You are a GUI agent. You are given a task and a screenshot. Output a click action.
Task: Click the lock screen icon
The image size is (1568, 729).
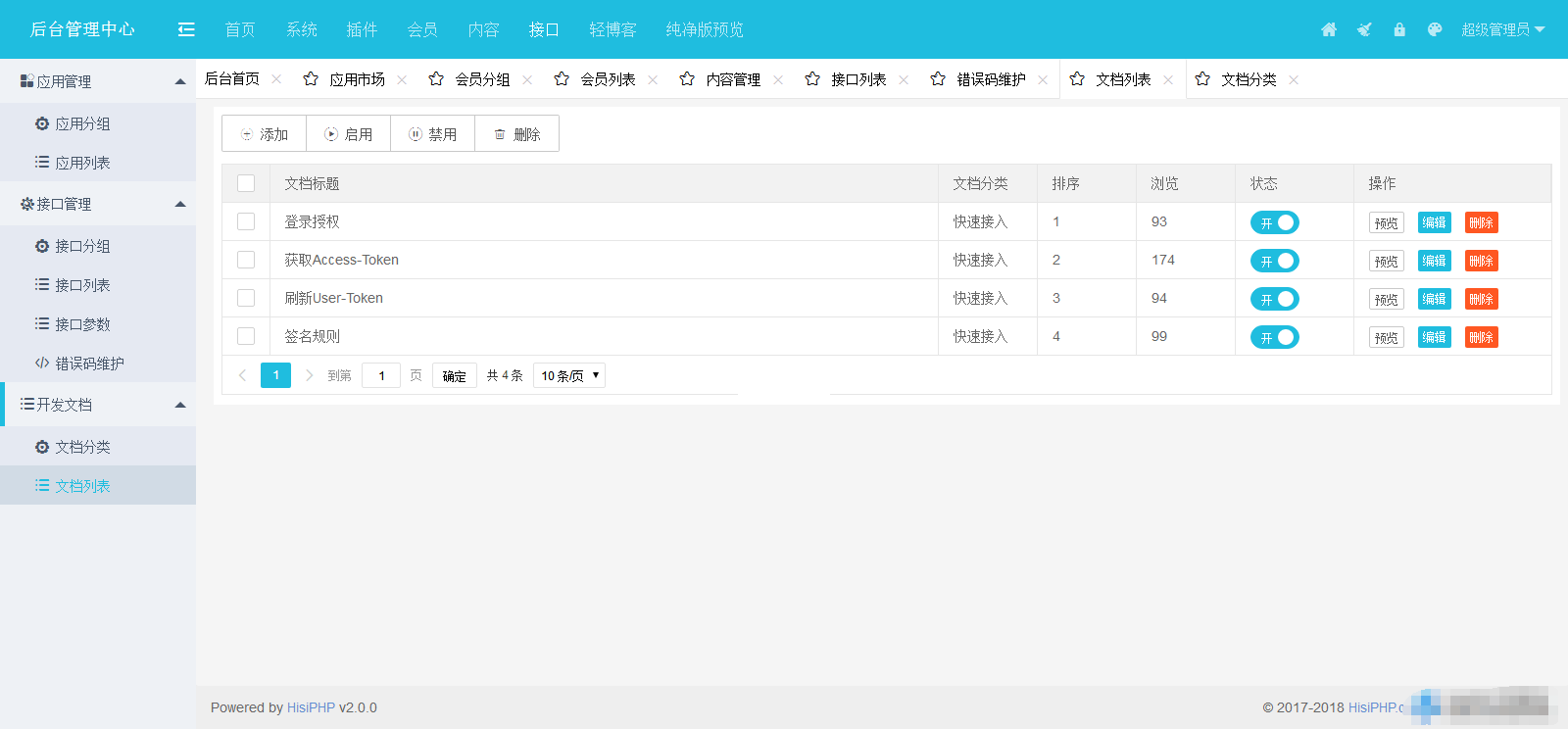1399,29
